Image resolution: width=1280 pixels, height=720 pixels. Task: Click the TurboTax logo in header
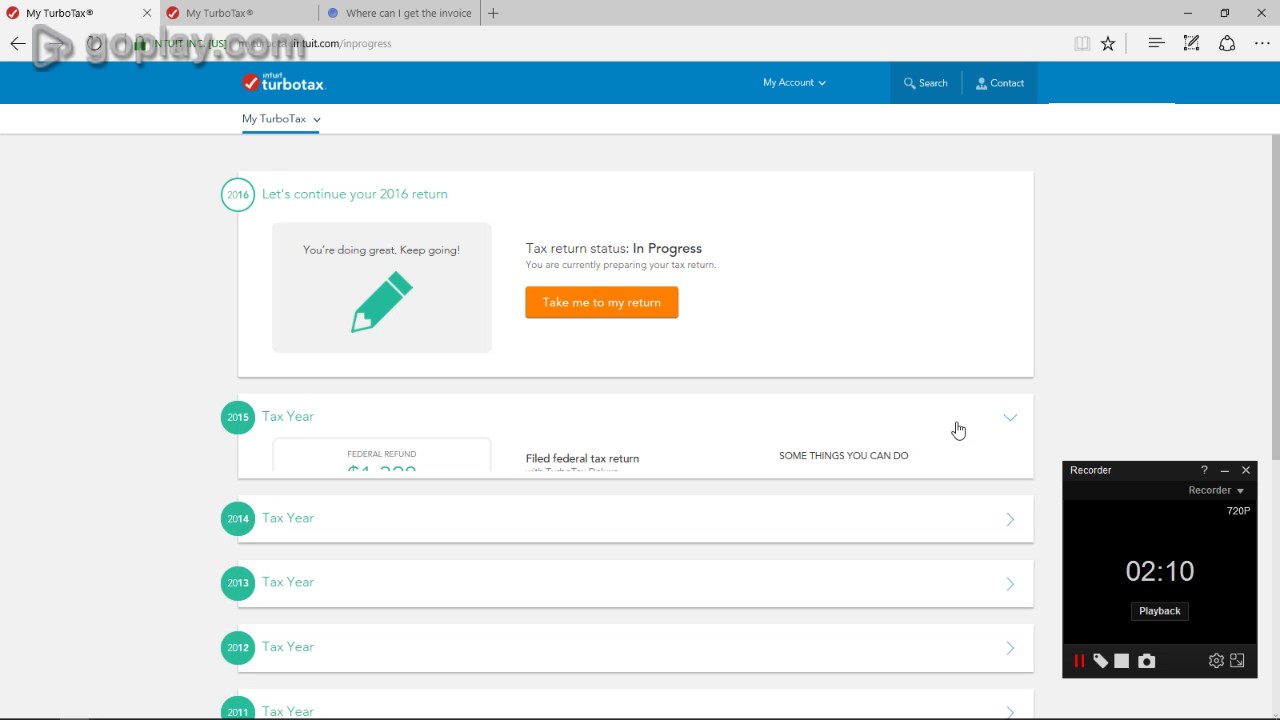(x=284, y=82)
